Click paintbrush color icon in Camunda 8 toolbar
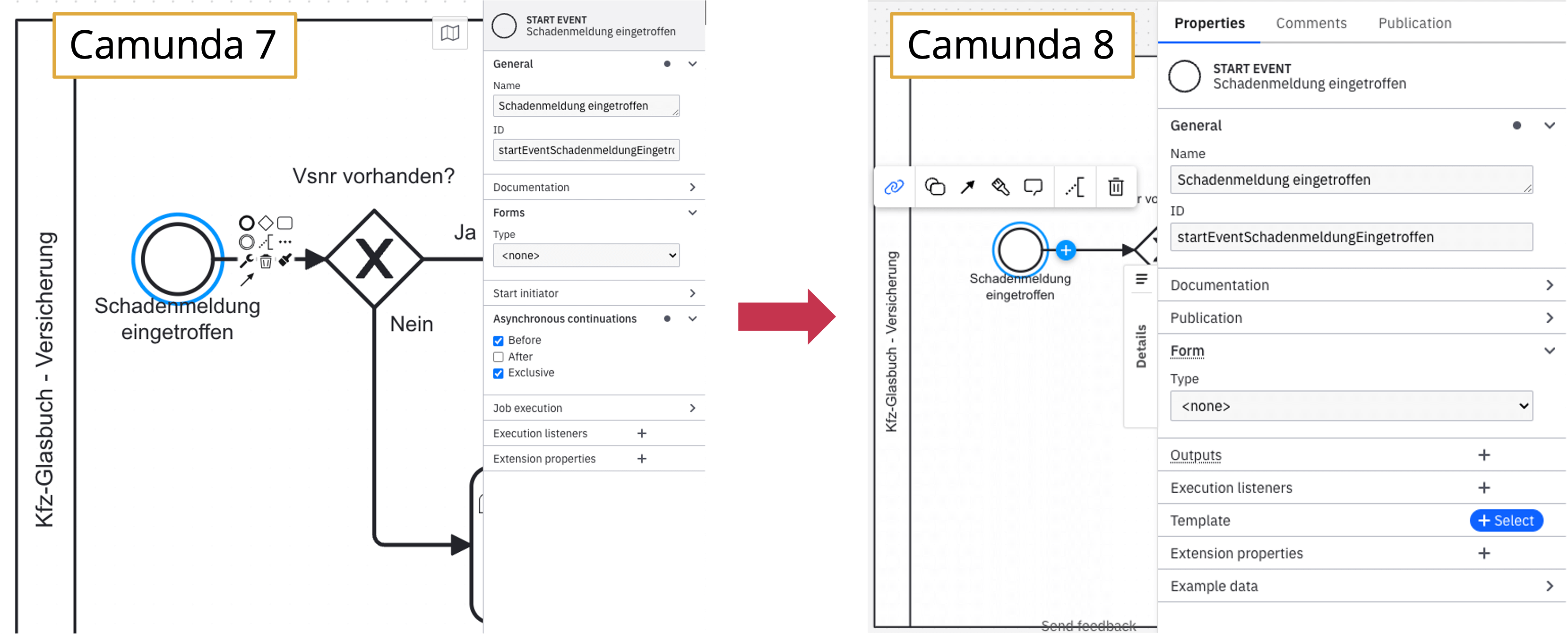1568x634 pixels. [1000, 187]
